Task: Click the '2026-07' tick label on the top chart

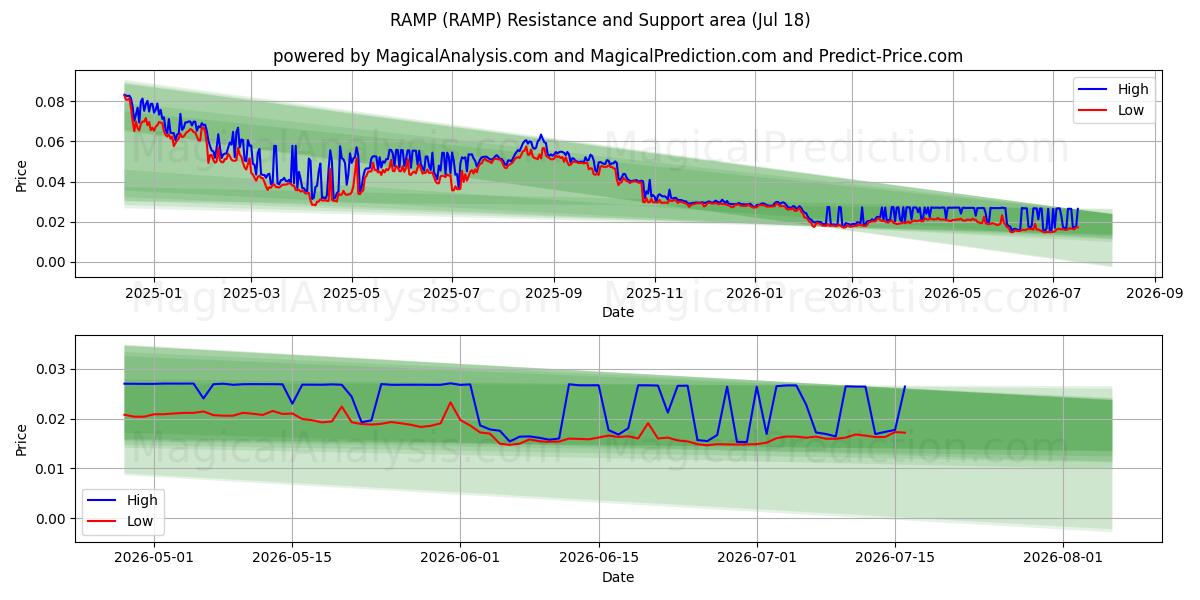Action: (x=1052, y=294)
